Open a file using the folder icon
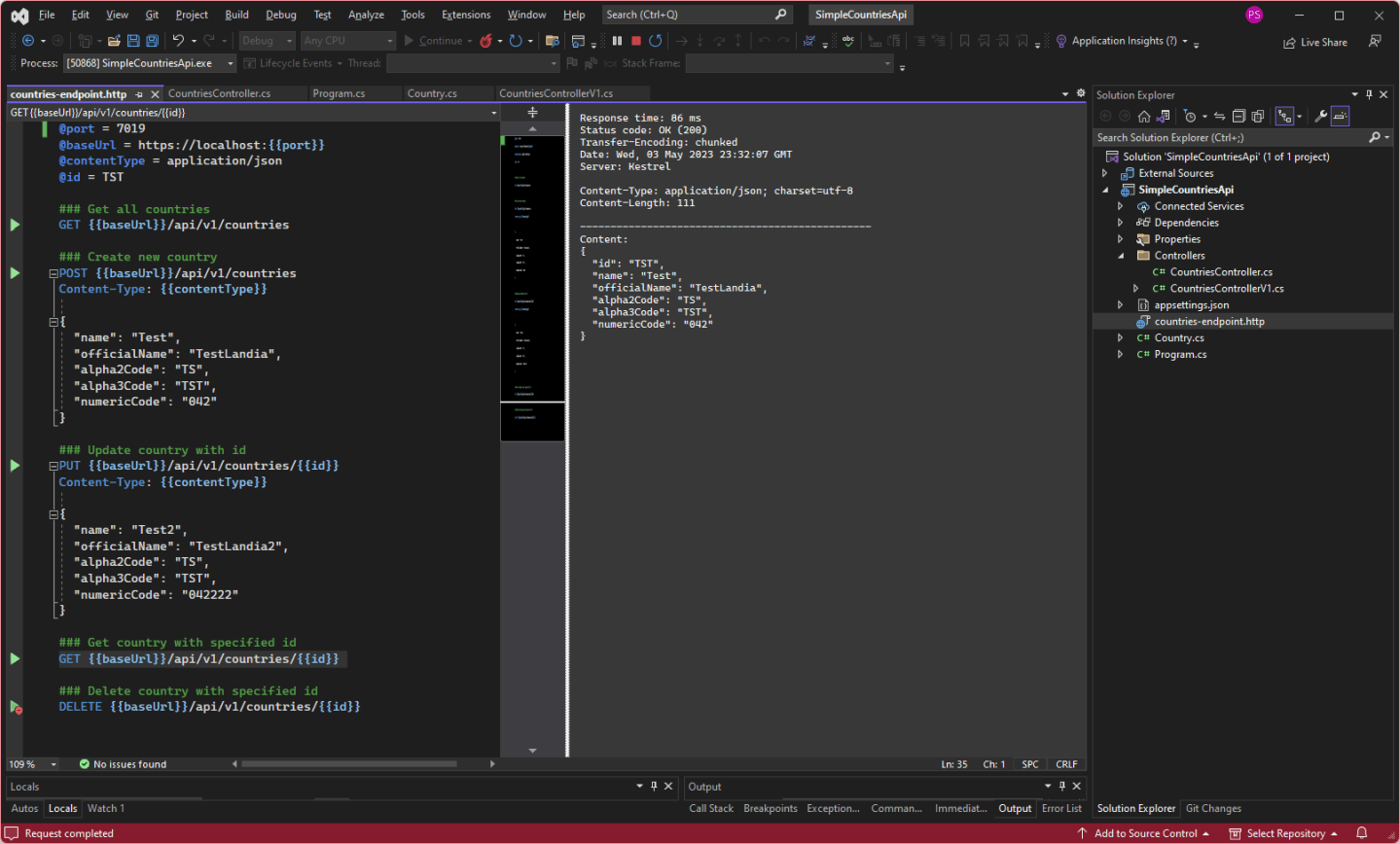The height and width of the screenshot is (844, 1400). pyautogui.click(x=114, y=41)
